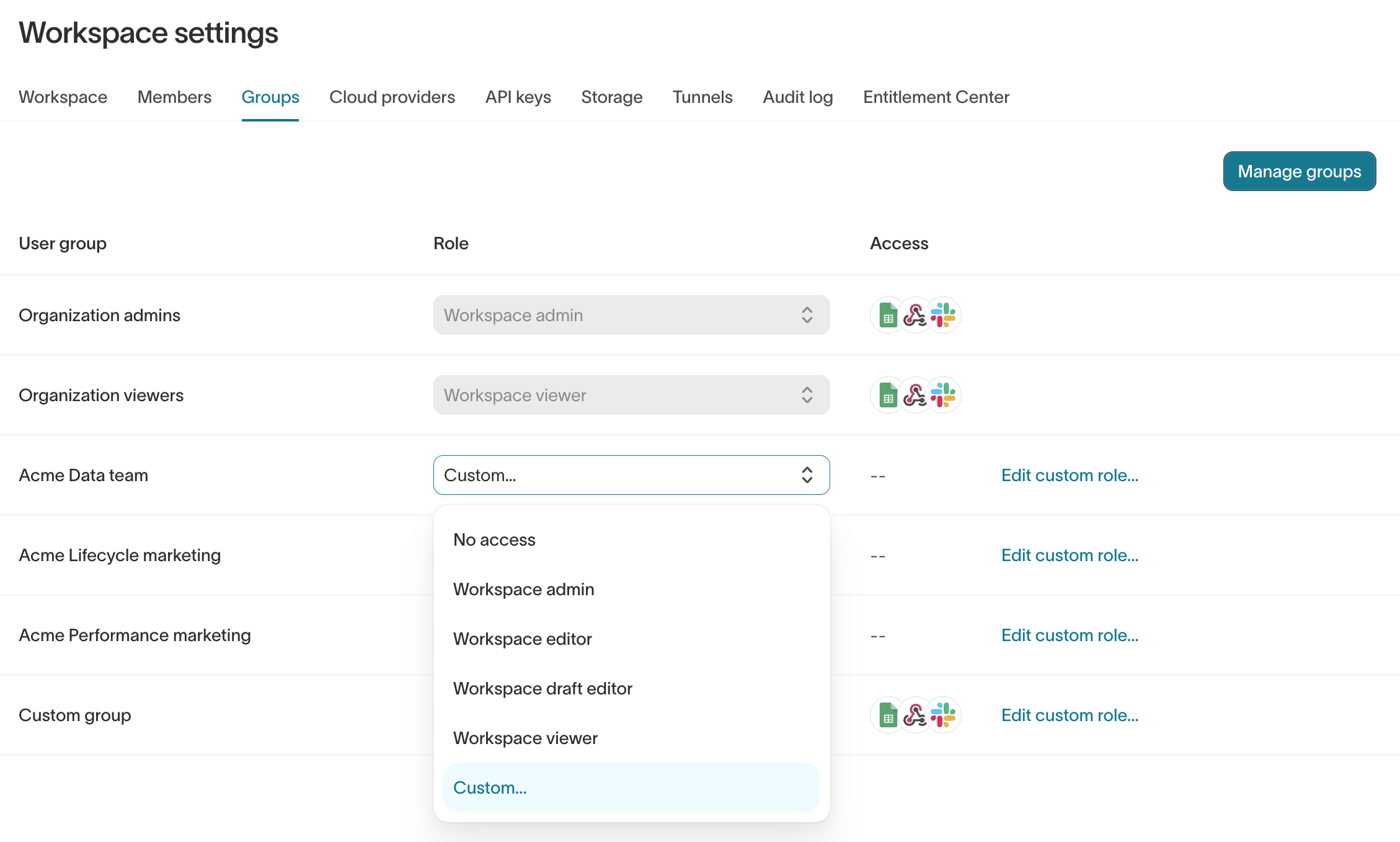Edit custom role for Acme Lifecycle marketing
1400x842 pixels.
coord(1070,556)
